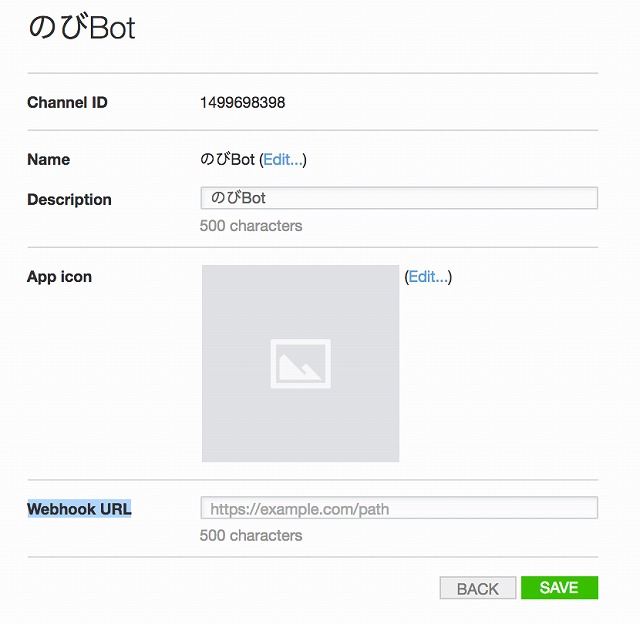
Task: Open the Edit link beside App icon
Action: click(428, 277)
